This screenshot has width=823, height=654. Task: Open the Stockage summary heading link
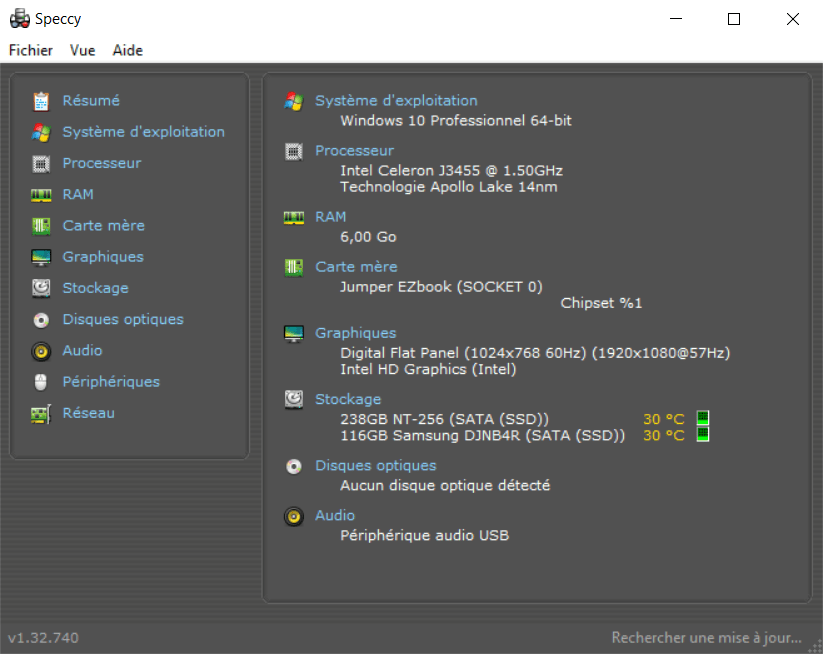click(348, 399)
